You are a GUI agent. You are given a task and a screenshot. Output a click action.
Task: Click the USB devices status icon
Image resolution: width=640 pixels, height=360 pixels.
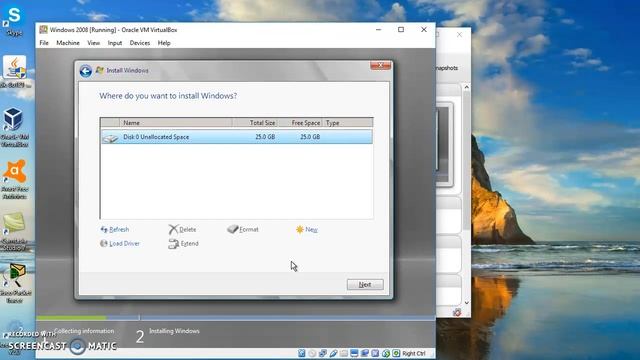coord(333,353)
